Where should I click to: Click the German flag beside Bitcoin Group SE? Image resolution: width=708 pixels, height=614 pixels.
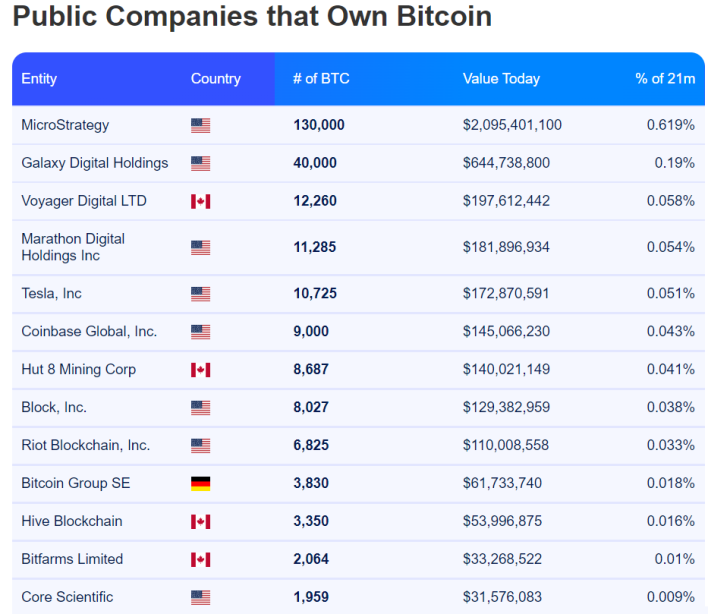pyautogui.click(x=200, y=484)
